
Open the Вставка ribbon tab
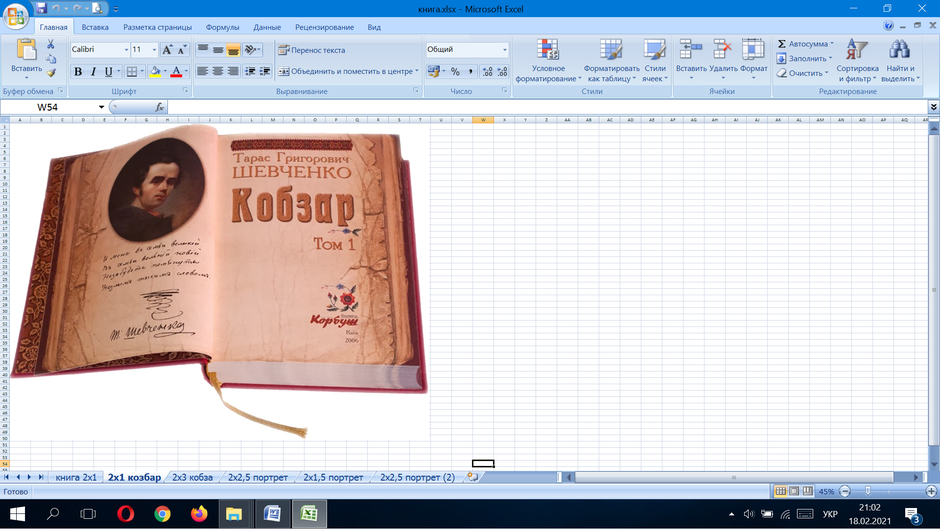pos(95,27)
